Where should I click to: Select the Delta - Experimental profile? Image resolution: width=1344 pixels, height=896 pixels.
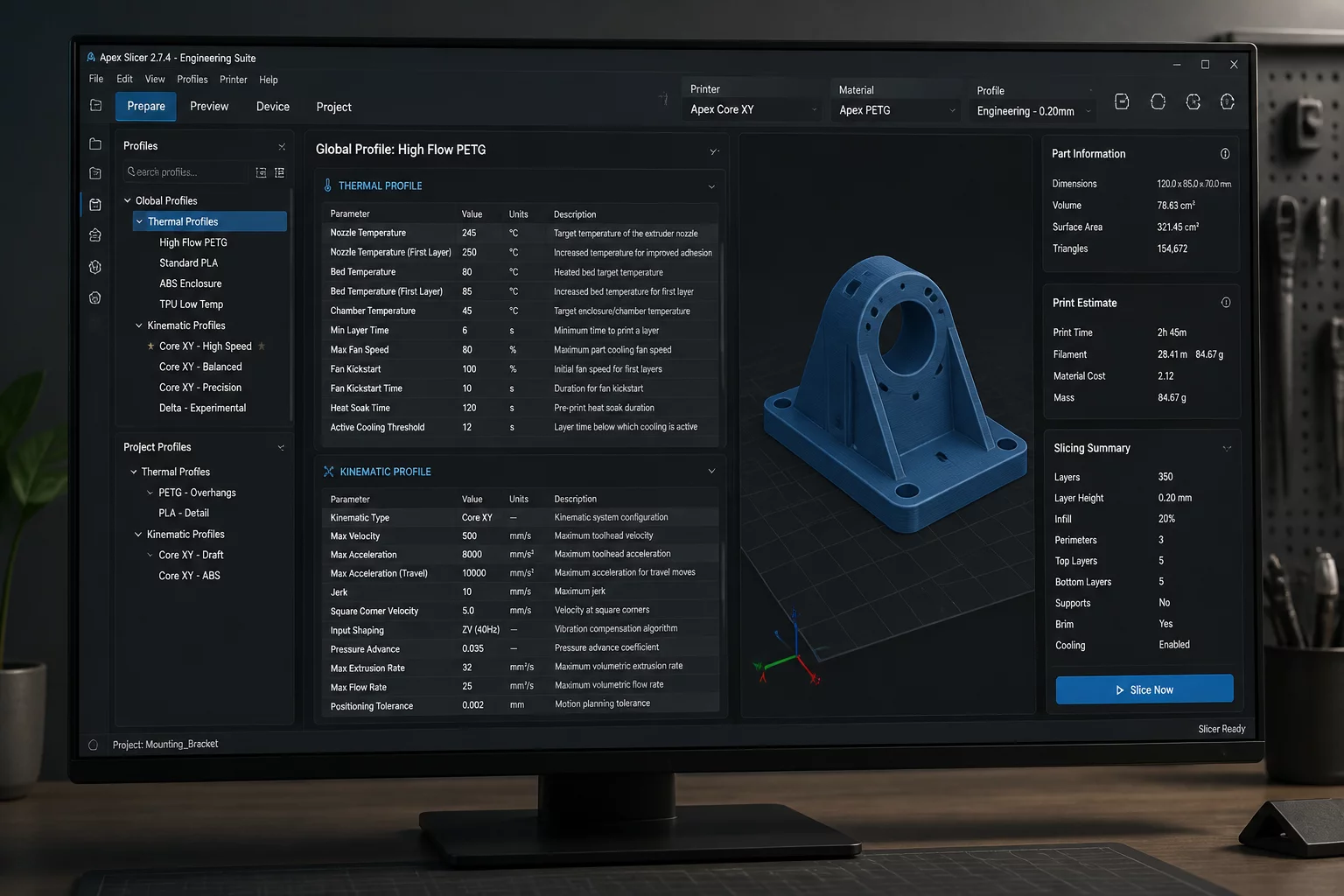click(x=203, y=409)
